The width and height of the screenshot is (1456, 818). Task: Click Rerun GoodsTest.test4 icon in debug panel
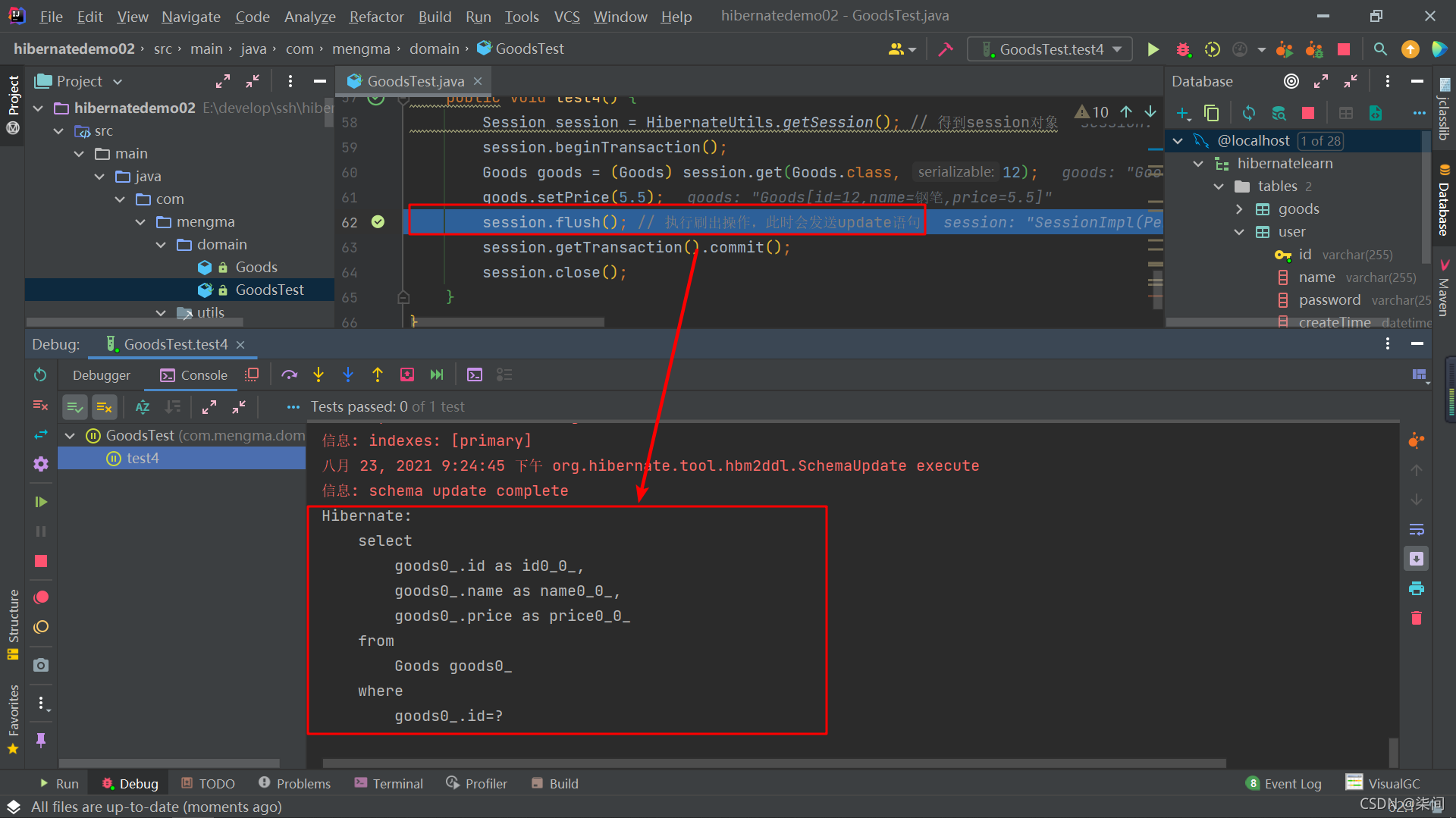pyautogui.click(x=41, y=375)
